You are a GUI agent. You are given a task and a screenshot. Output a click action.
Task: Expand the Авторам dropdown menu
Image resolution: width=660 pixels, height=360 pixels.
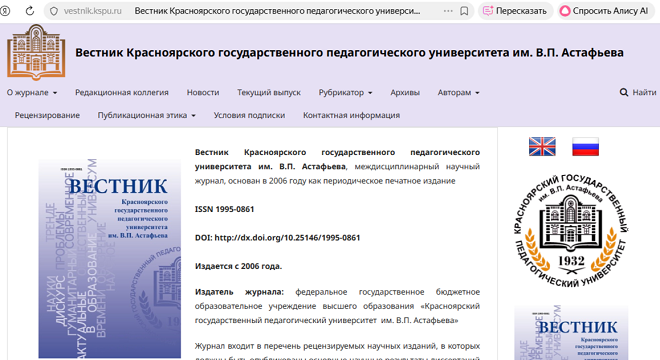pos(458,93)
